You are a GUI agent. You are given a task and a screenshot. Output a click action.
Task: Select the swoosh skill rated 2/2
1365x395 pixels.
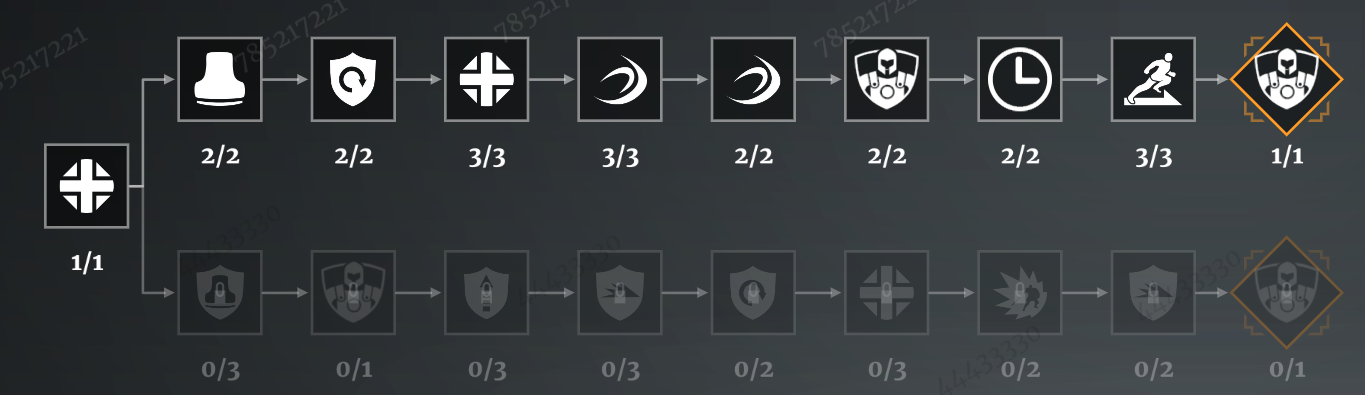point(753,79)
